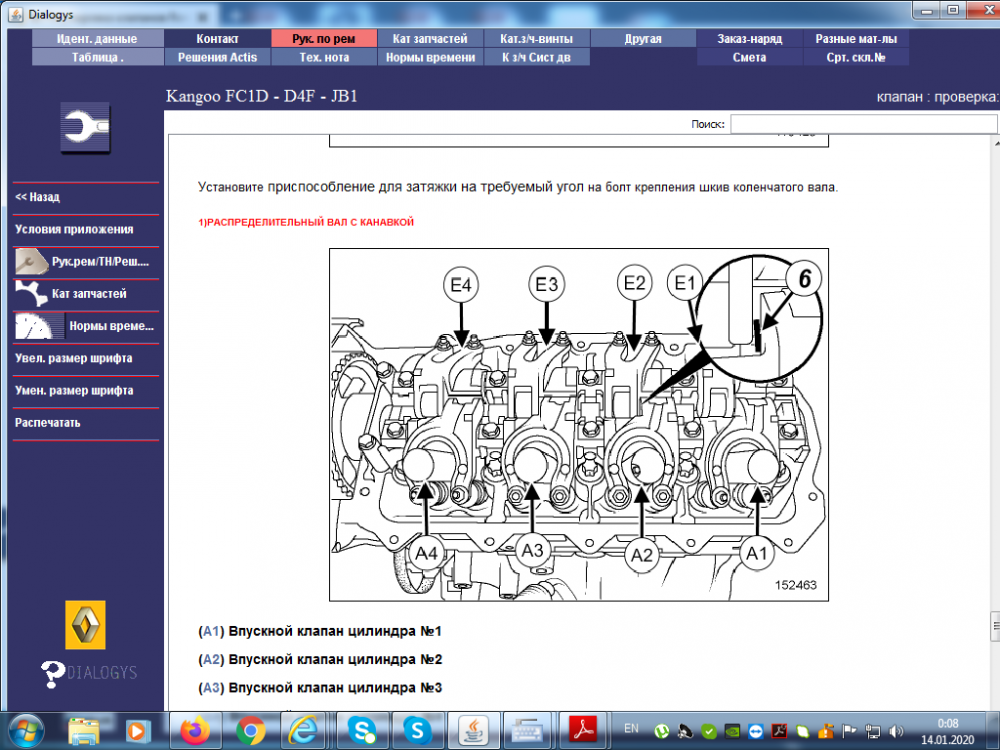Open the Dialogys help question mark
Screen dimensions: 1000x750
[52, 673]
